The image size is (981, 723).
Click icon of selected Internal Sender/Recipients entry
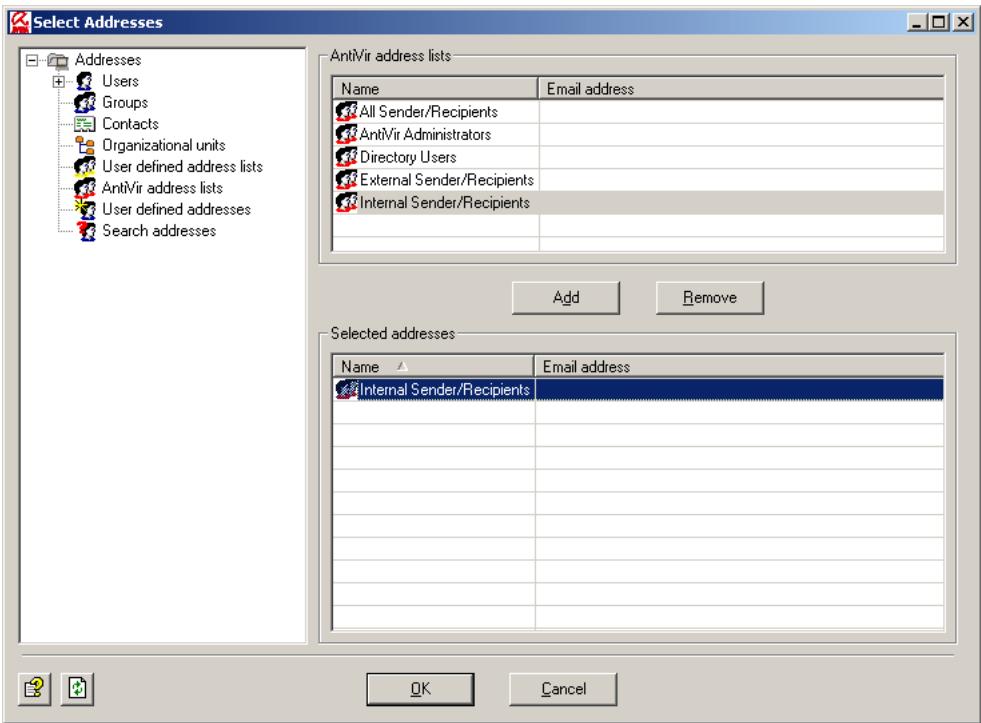click(x=347, y=389)
